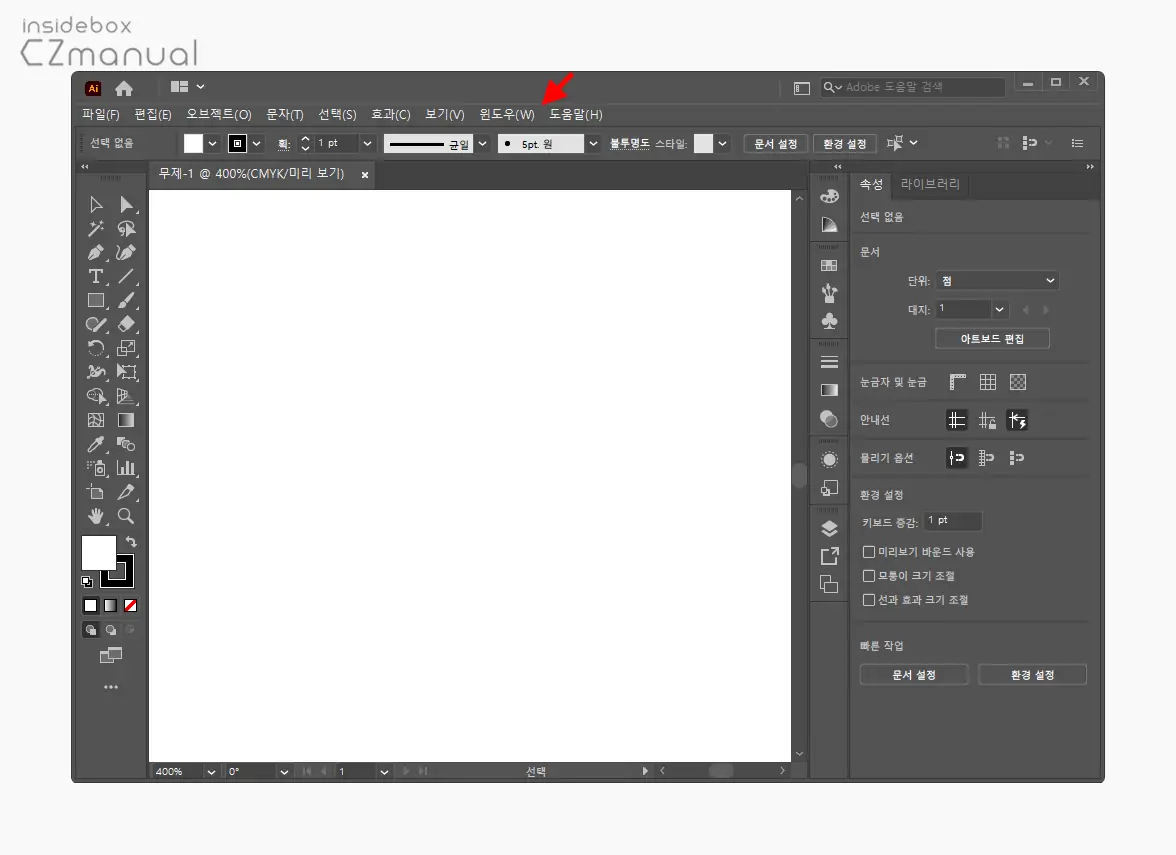Open the 대지 artboard number dropdown
Image resolution: width=1176 pixels, height=855 pixels.
click(999, 309)
